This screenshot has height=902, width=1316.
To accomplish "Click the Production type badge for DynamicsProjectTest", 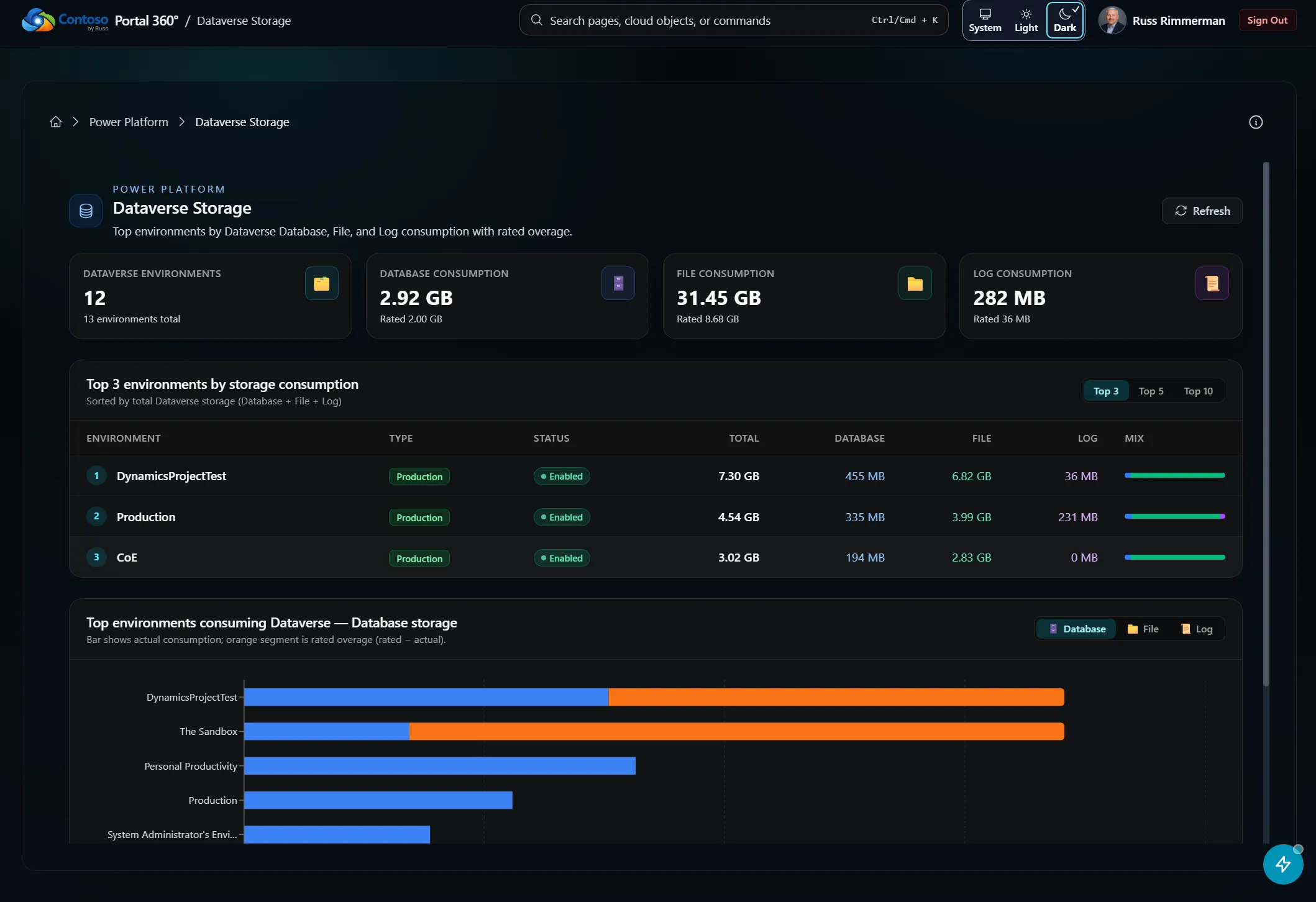I will [x=419, y=476].
